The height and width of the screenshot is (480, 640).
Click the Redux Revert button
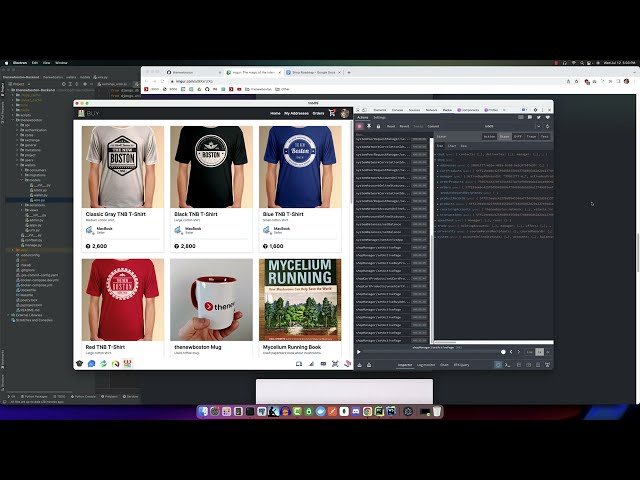(404, 127)
